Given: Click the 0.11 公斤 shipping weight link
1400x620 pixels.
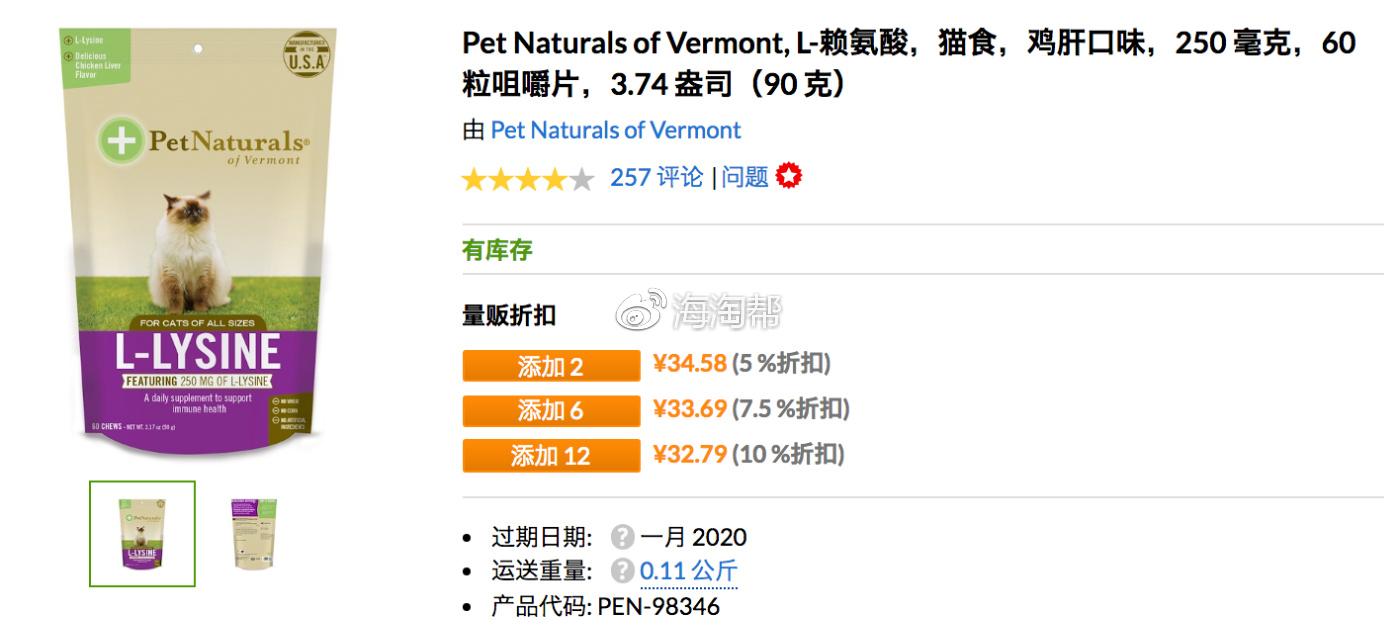Looking at the screenshot, I should [x=689, y=571].
